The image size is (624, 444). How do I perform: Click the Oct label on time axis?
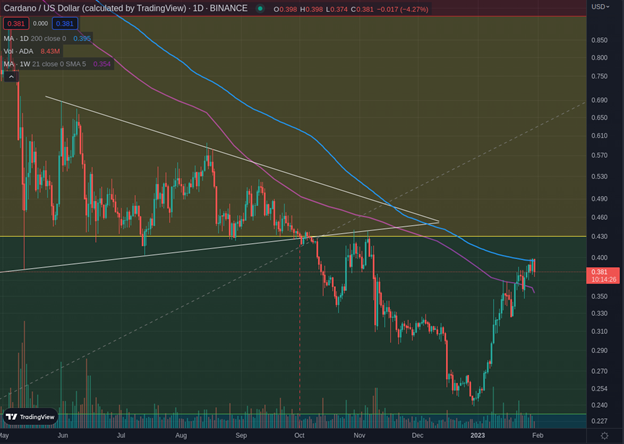pos(299,436)
